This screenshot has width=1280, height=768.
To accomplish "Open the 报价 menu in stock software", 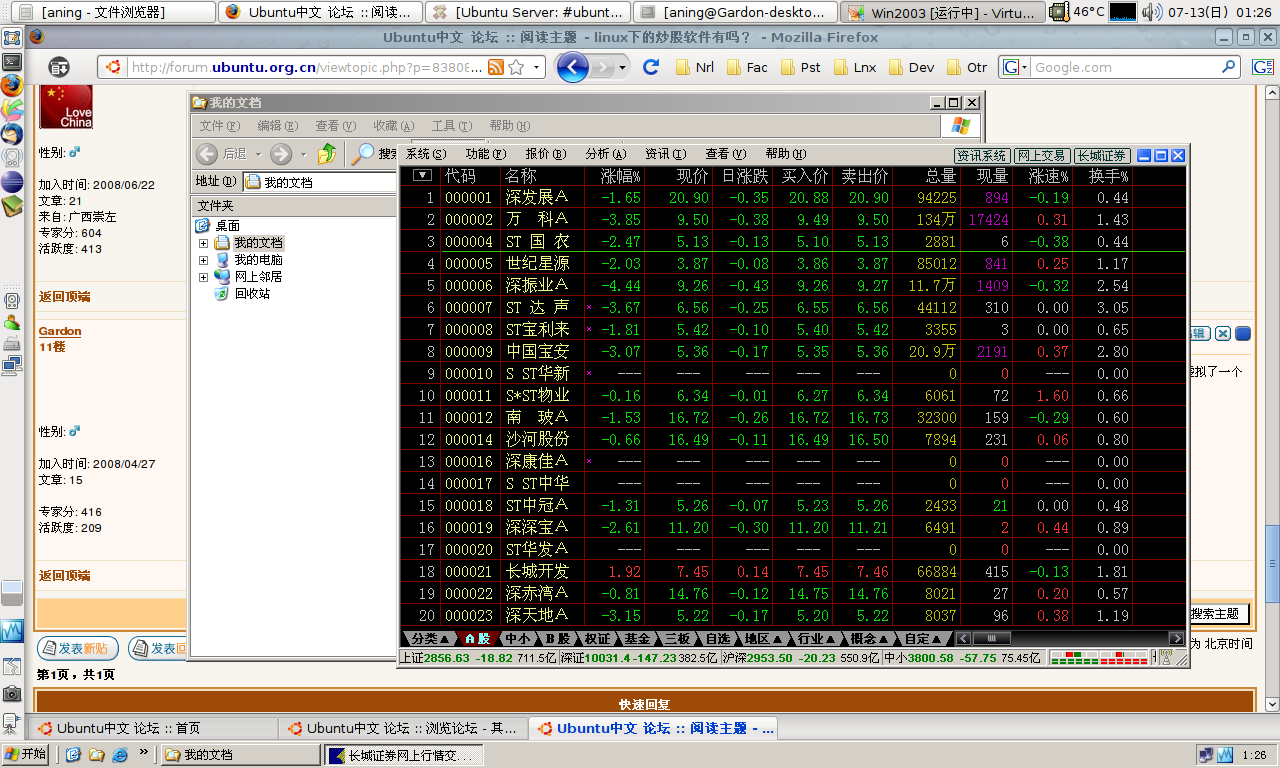I will coord(546,154).
